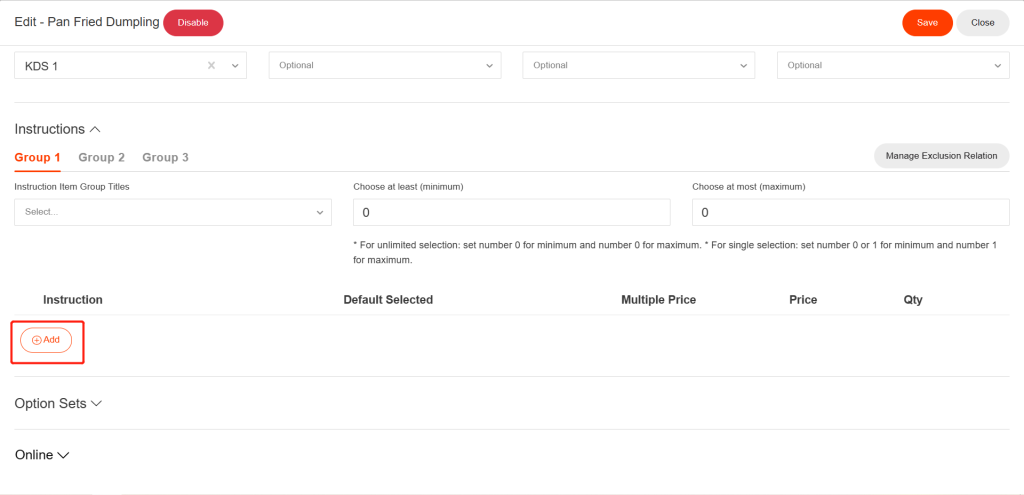Switch to the Group 1 tab
The image size is (1024, 495).
pyautogui.click(x=37, y=158)
